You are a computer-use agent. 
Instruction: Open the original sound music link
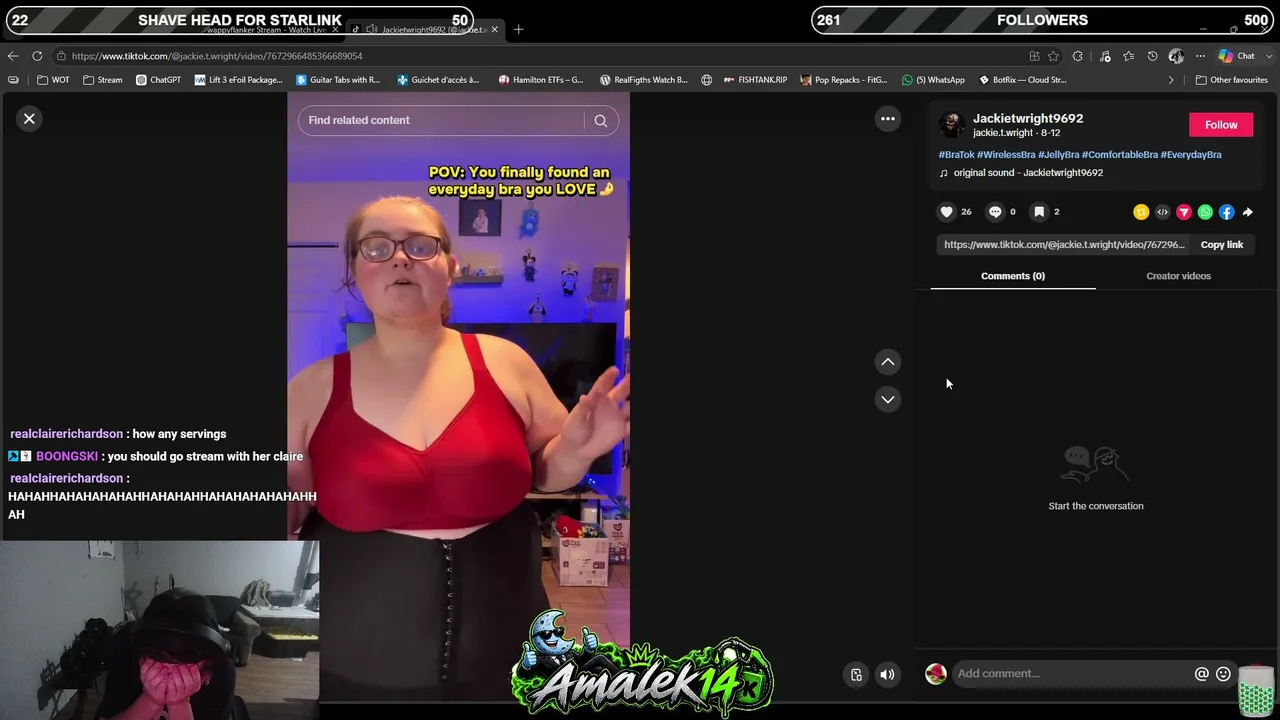click(1028, 173)
